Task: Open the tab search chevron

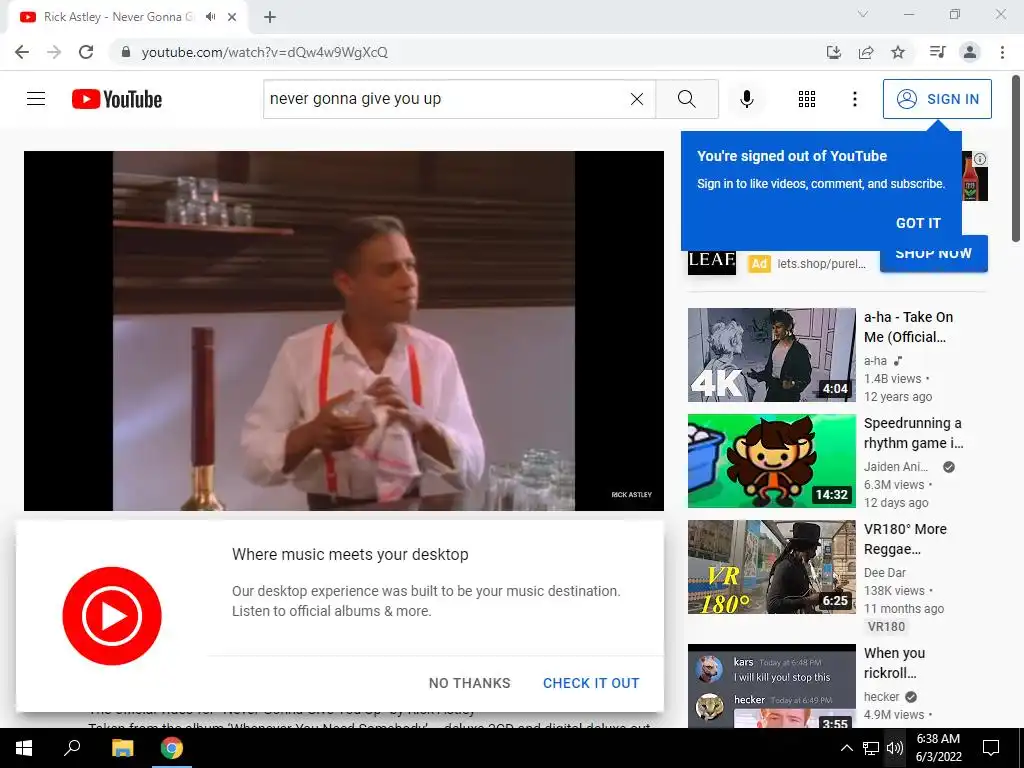Action: click(863, 14)
